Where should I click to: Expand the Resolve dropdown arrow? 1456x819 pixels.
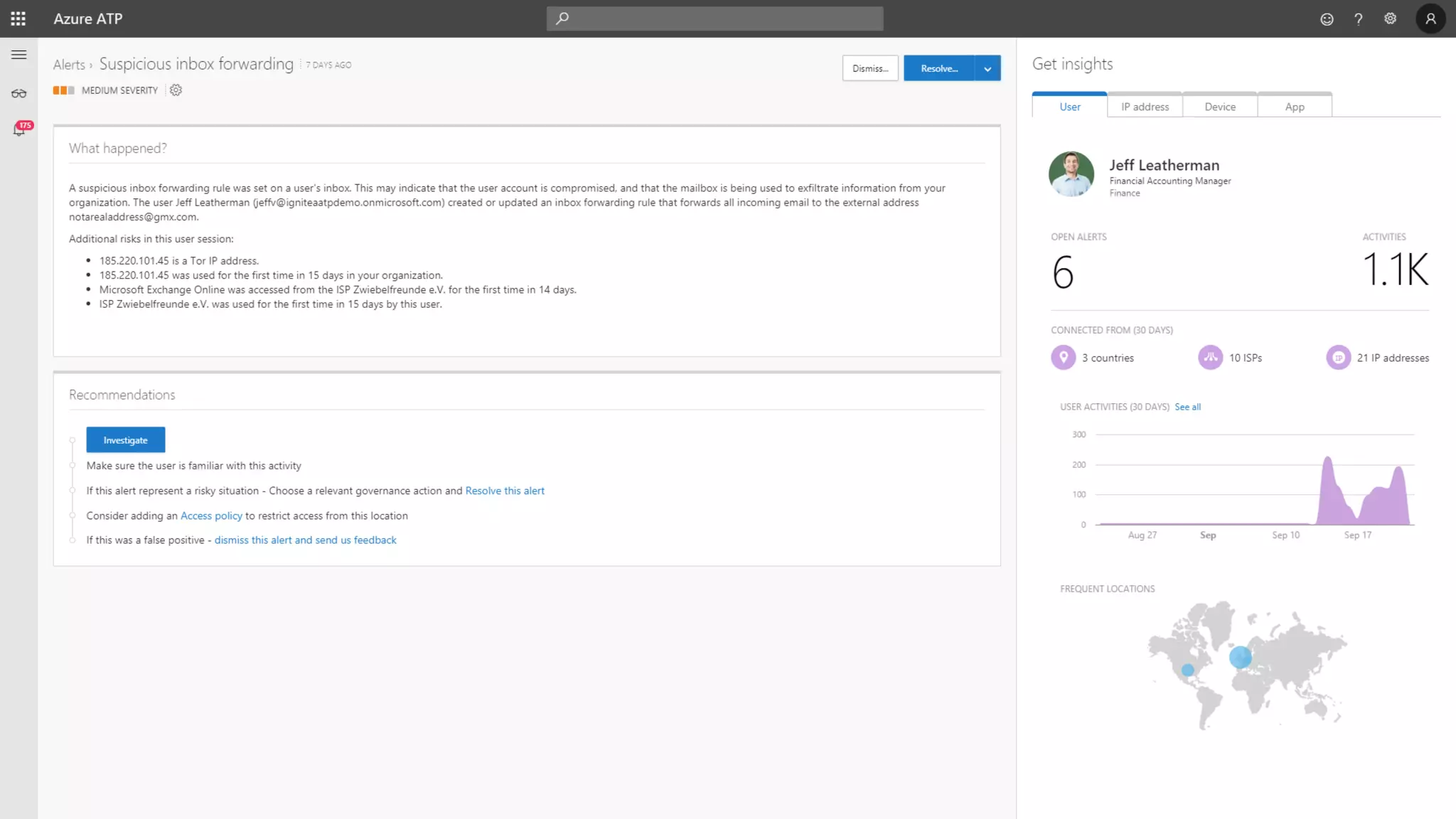click(987, 68)
